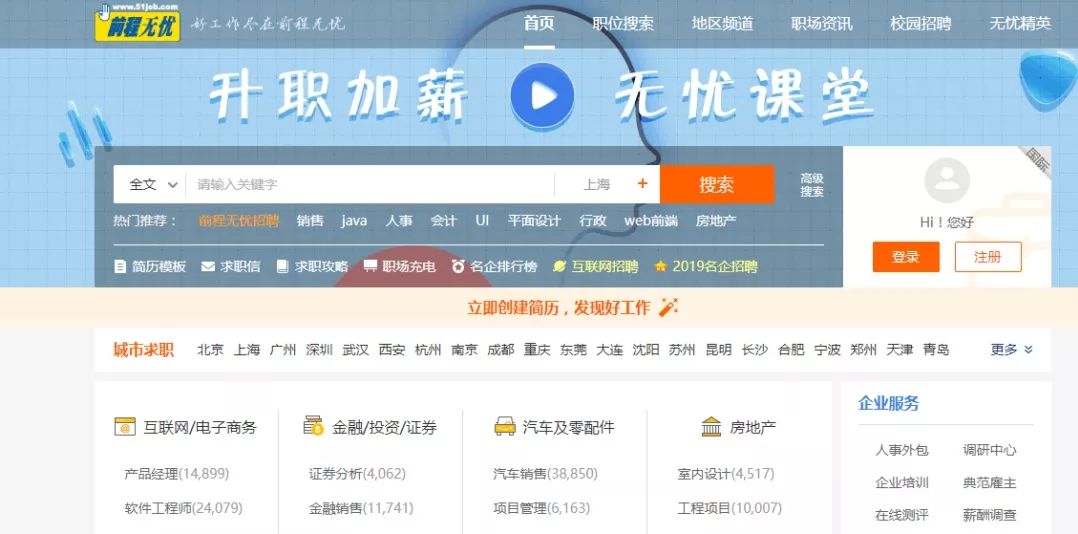Click the 国际 corner ribbon
Viewport: 1078px width, 534px height.
tap(1037, 162)
